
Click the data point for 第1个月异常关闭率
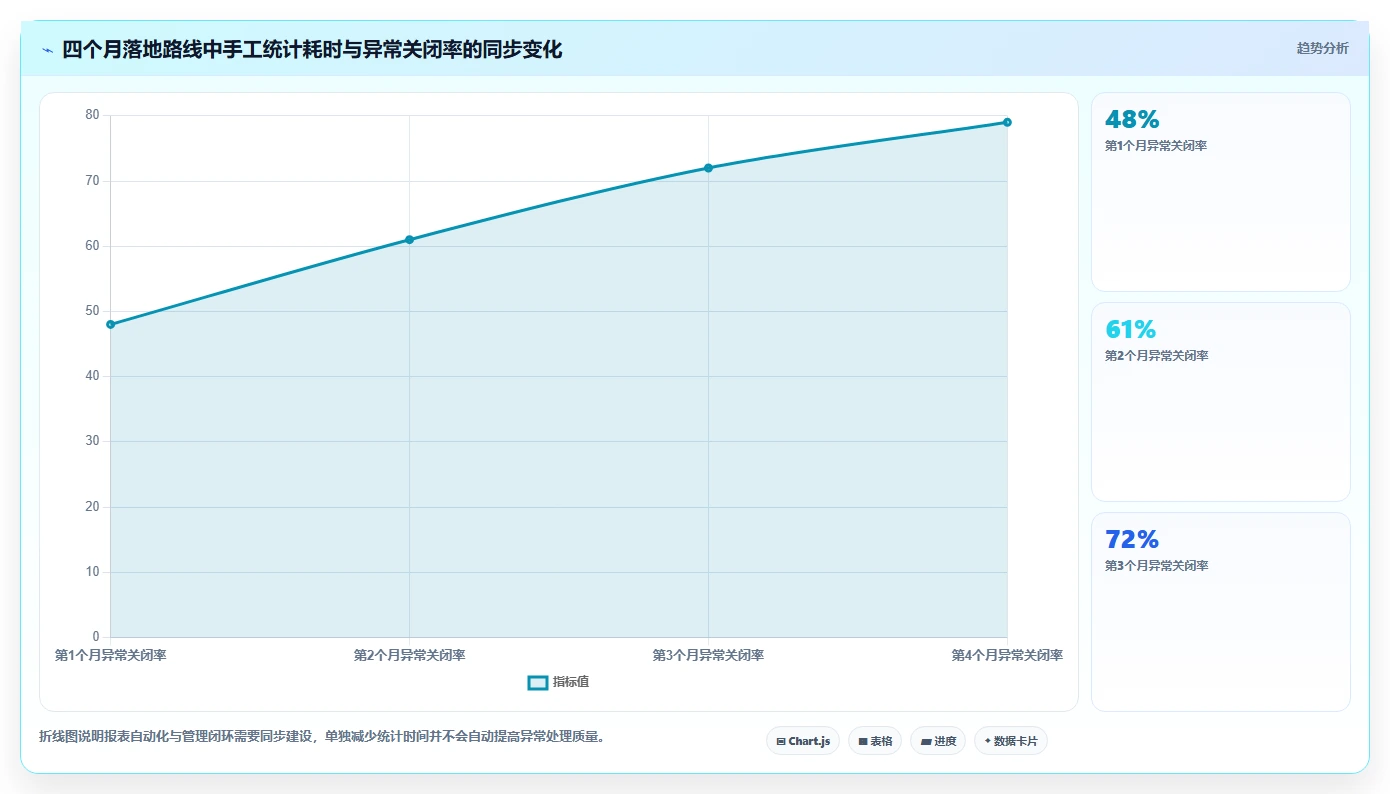click(x=110, y=324)
